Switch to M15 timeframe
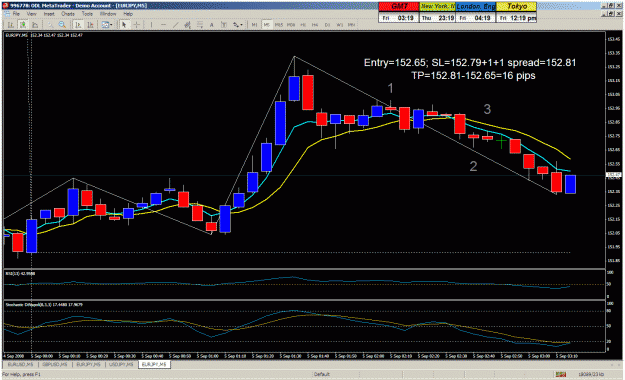Screen dimensions: 625x380 click(279, 25)
